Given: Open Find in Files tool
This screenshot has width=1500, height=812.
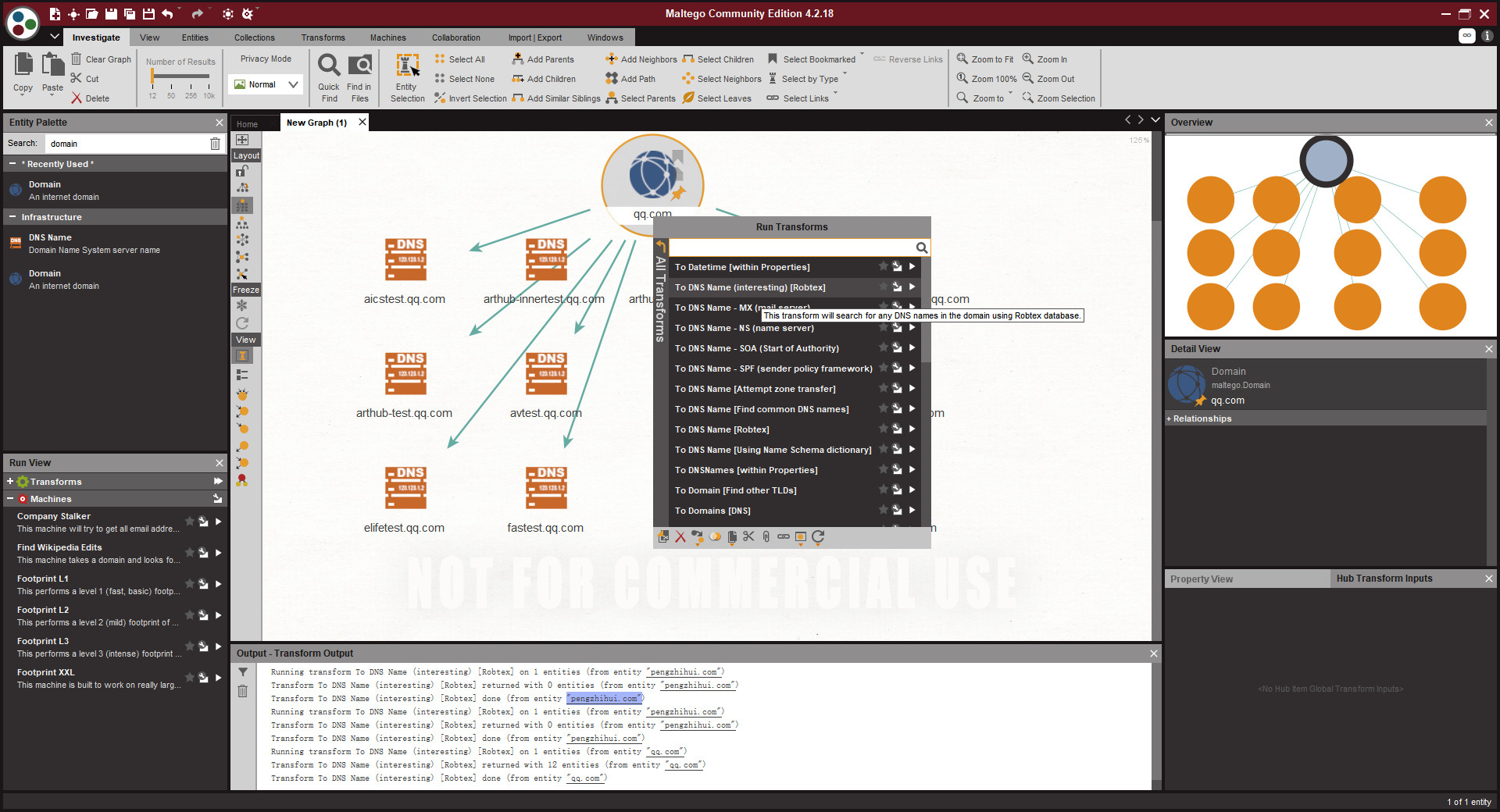Looking at the screenshot, I should [360, 77].
